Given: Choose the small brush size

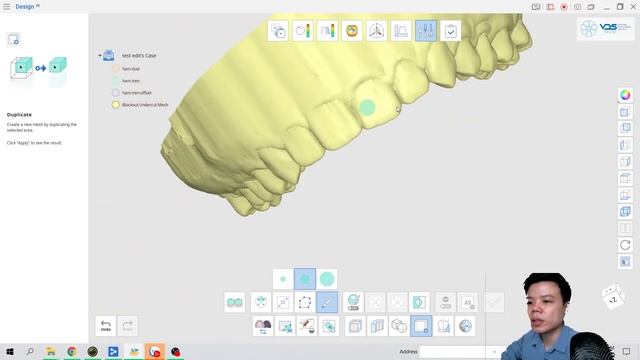Looking at the screenshot, I should point(283,279).
